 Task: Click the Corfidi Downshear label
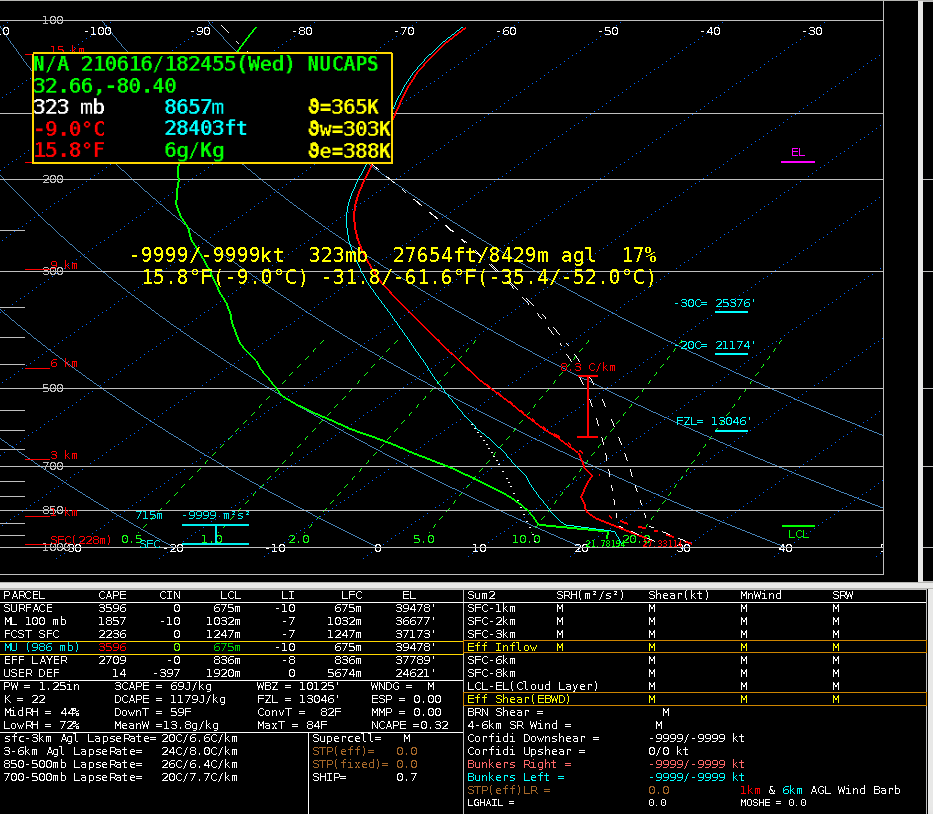pyautogui.click(x=533, y=738)
